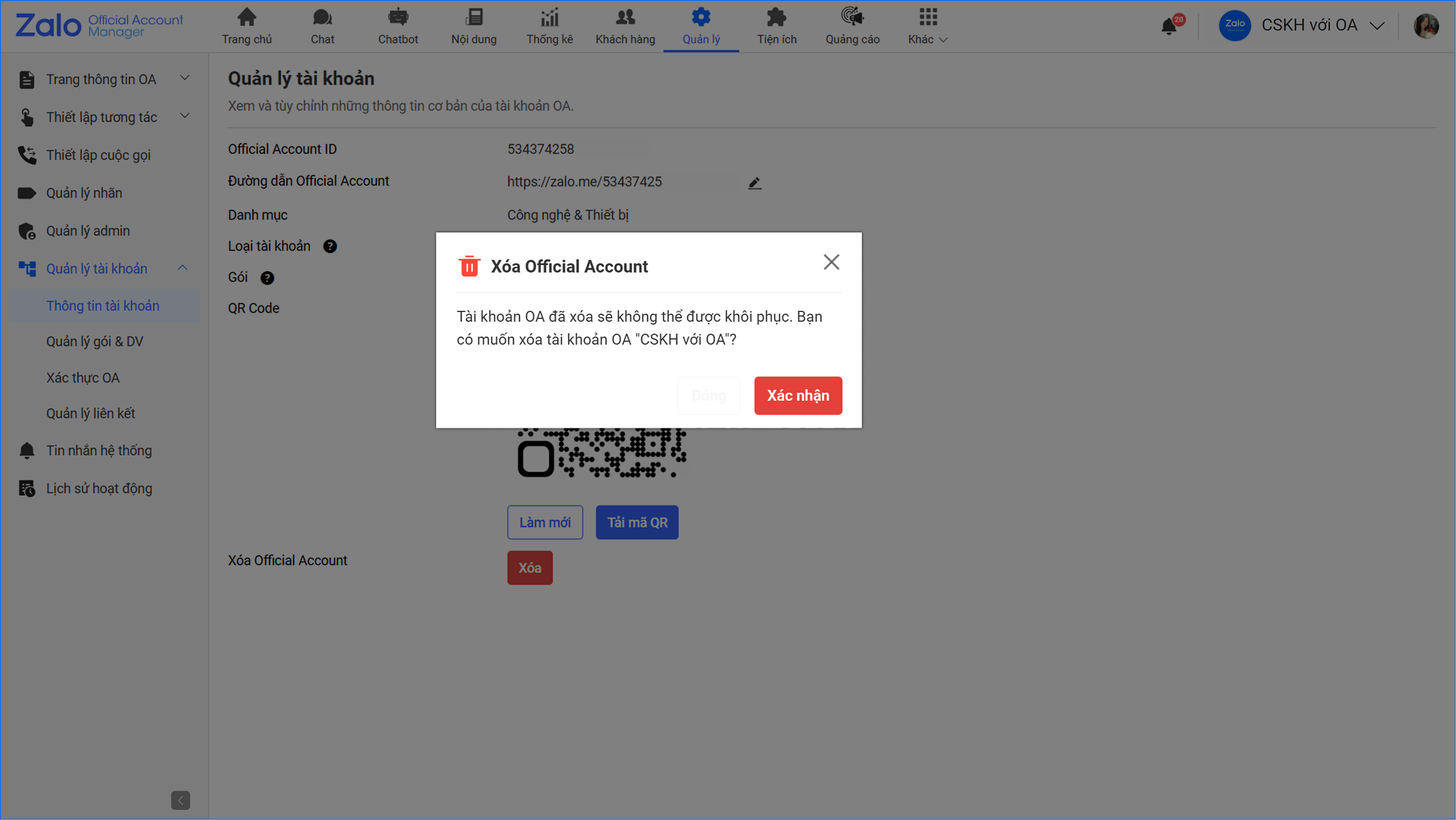1456x820 pixels.
Task: Open the notification bell icon
Action: coord(1169,26)
